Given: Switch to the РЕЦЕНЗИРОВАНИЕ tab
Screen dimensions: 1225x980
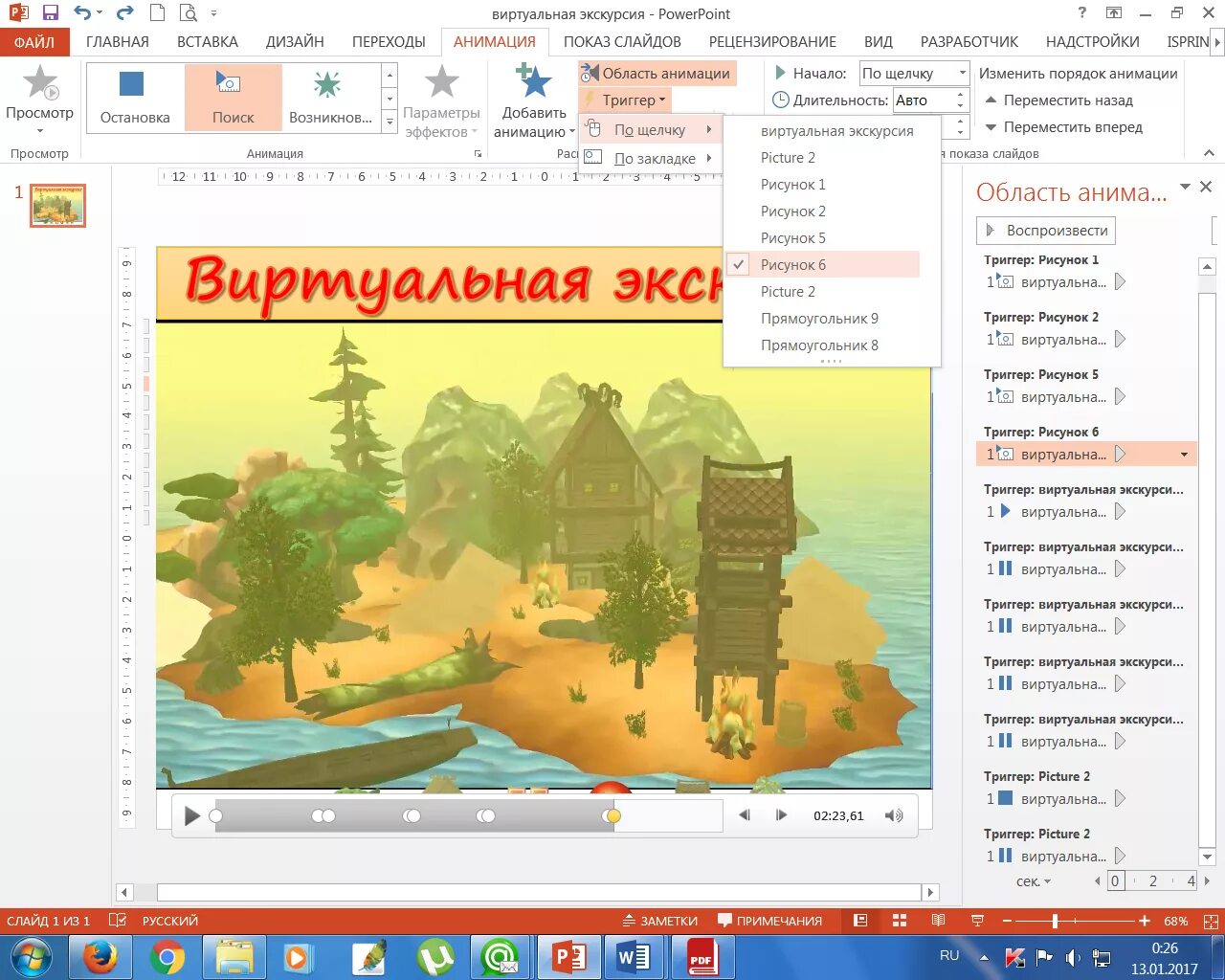Looking at the screenshot, I should [x=772, y=42].
